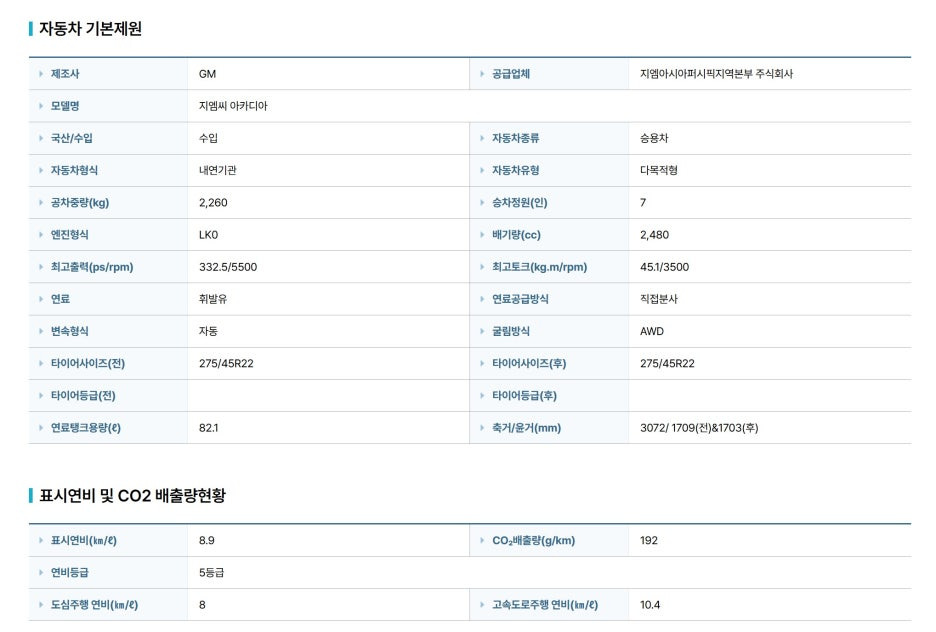Click the 최고토크(kg.m/rpm) label

pyautogui.click(x=540, y=267)
